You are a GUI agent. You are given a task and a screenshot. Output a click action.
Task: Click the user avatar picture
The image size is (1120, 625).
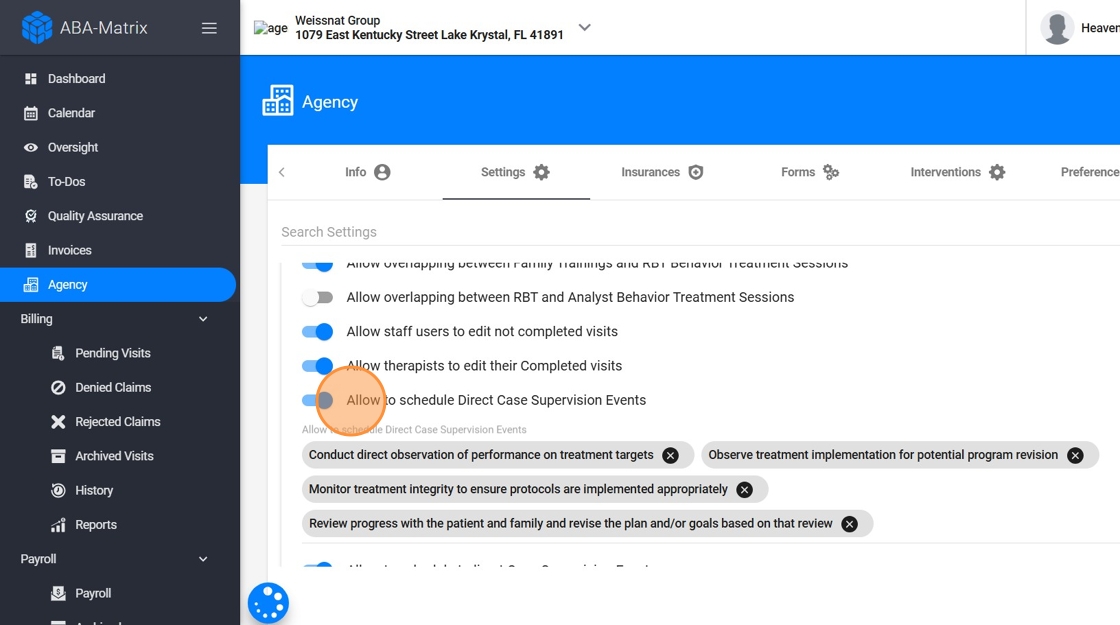pyautogui.click(x=1057, y=28)
